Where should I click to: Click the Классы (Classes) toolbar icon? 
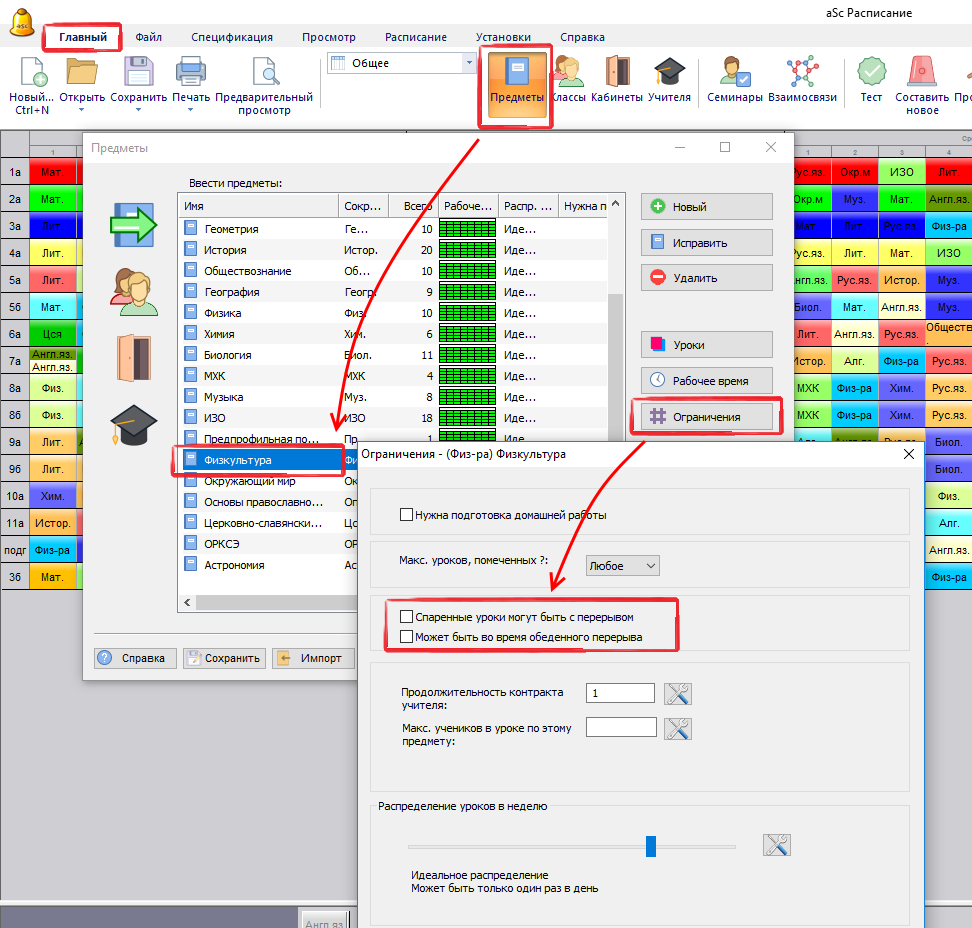click(x=570, y=78)
